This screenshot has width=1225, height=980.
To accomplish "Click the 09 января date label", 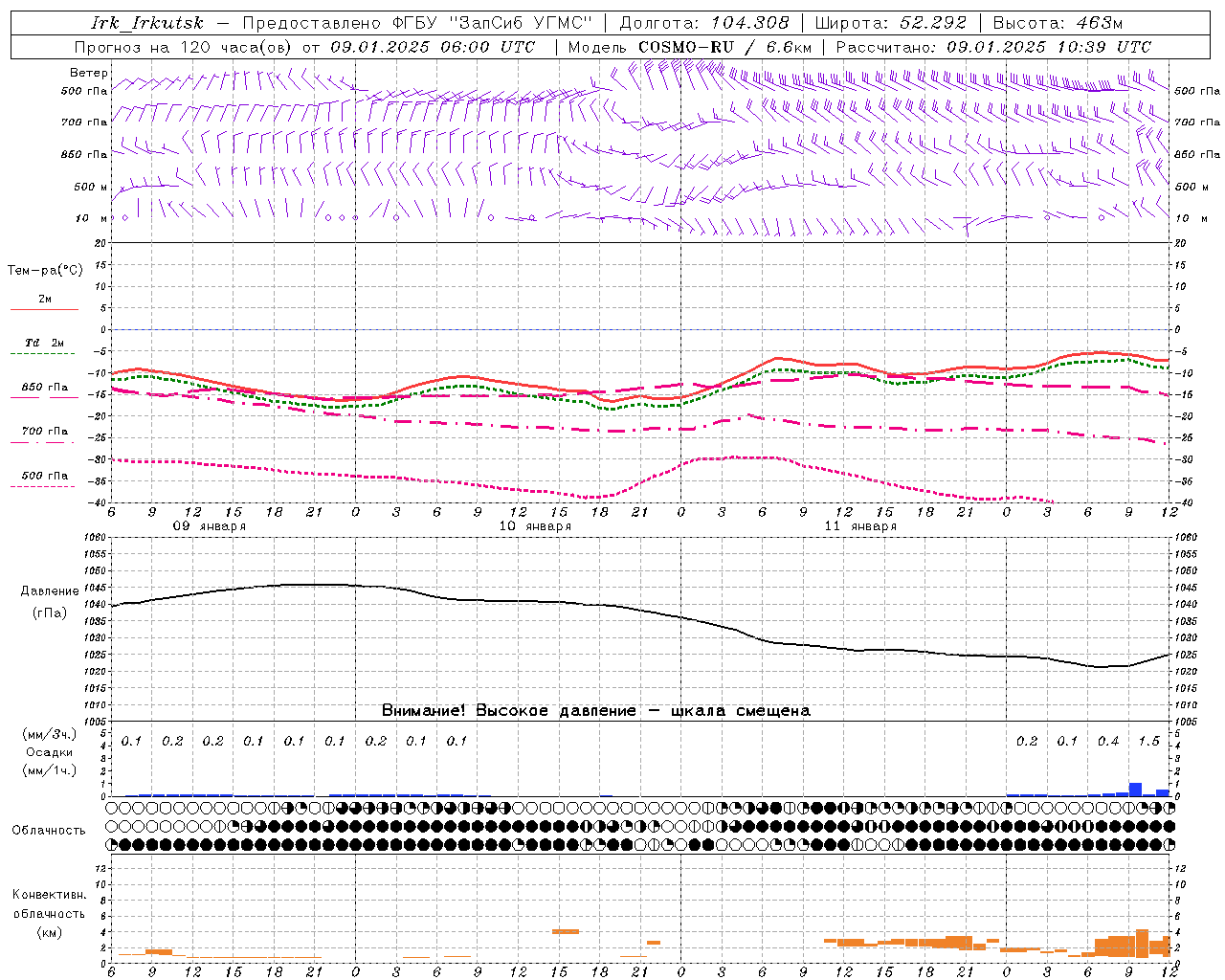I will tap(209, 526).
